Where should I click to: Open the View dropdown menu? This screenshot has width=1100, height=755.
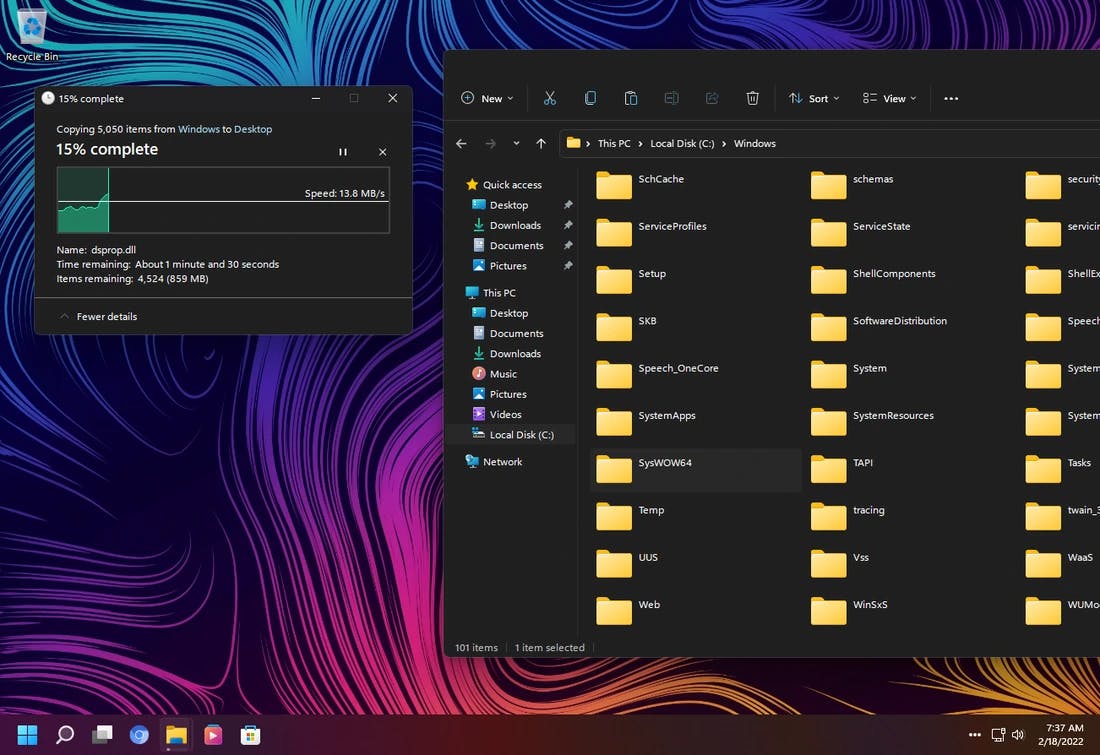889,98
